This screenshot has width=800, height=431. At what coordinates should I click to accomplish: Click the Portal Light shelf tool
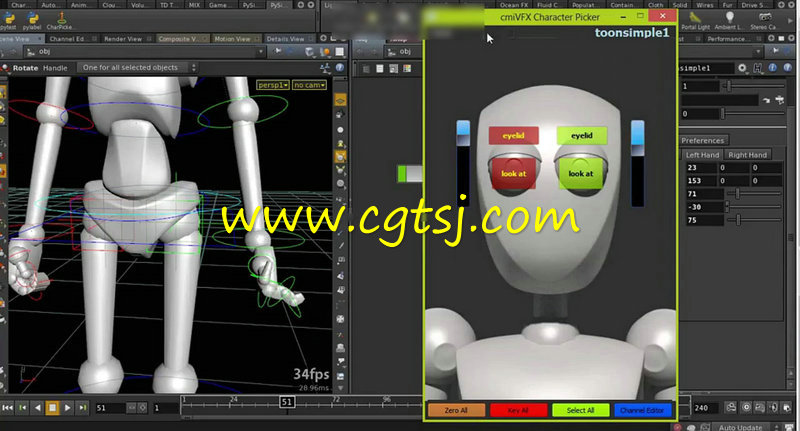[x=695, y=21]
